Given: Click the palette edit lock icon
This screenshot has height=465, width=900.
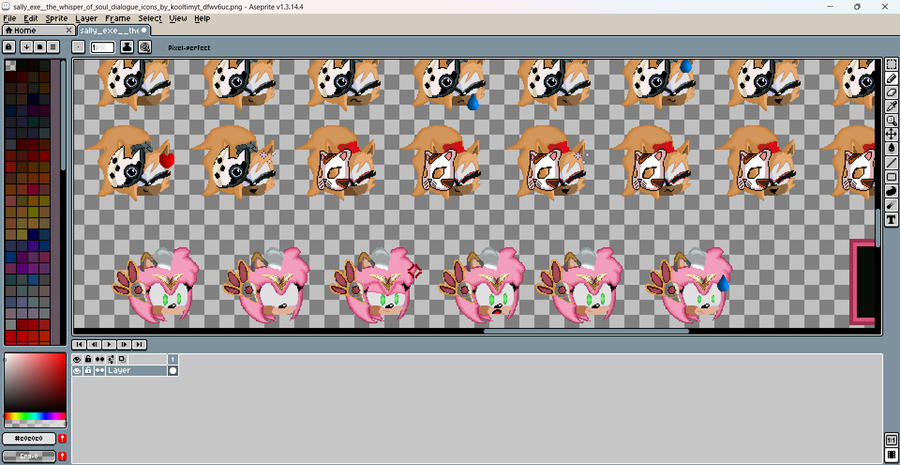Looking at the screenshot, I should point(9,47).
